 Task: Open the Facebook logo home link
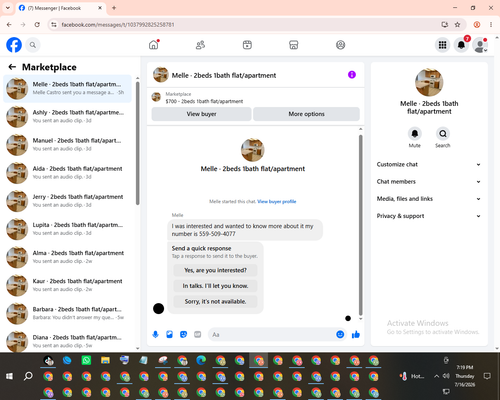[14, 45]
